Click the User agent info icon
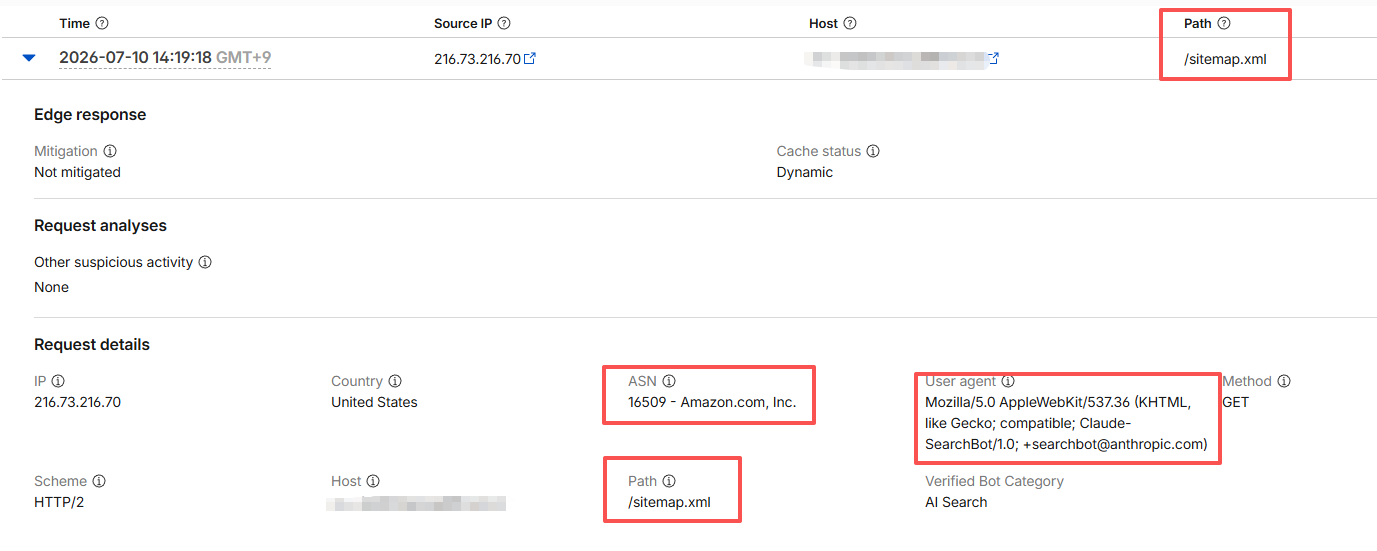This screenshot has height=551, width=1377. point(1008,381)
